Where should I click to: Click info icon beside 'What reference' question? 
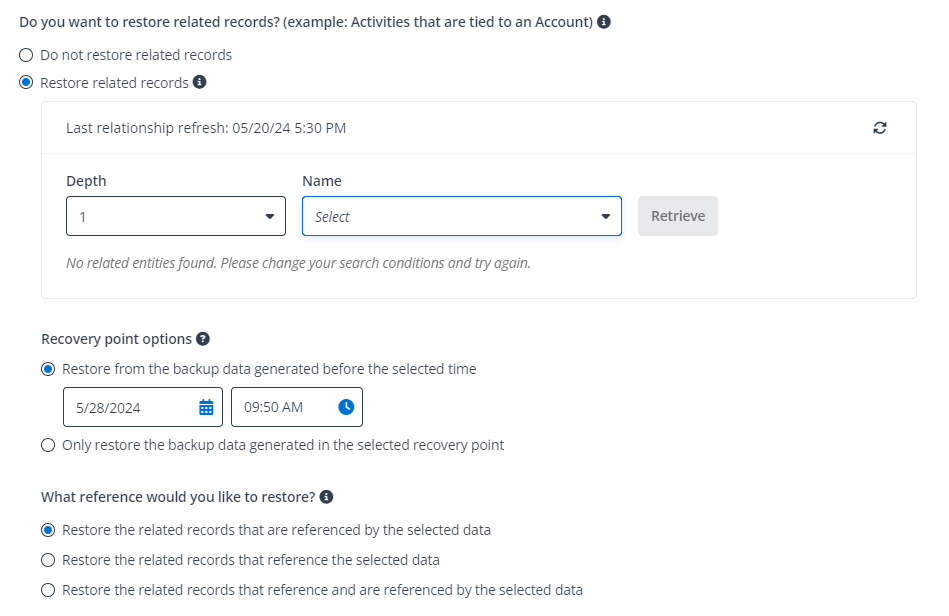pos(327,497)
